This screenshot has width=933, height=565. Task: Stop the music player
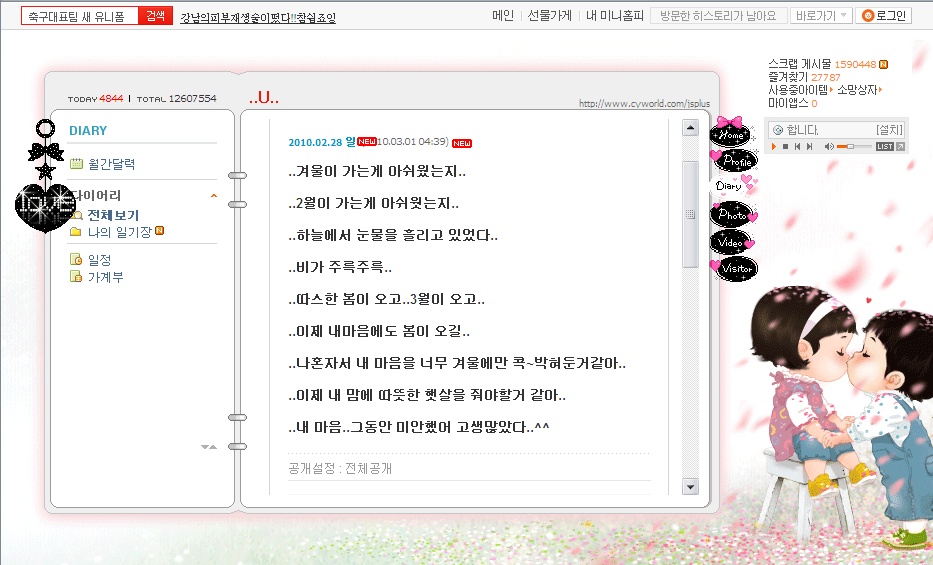pyautogui.click(x=785, y=146)
